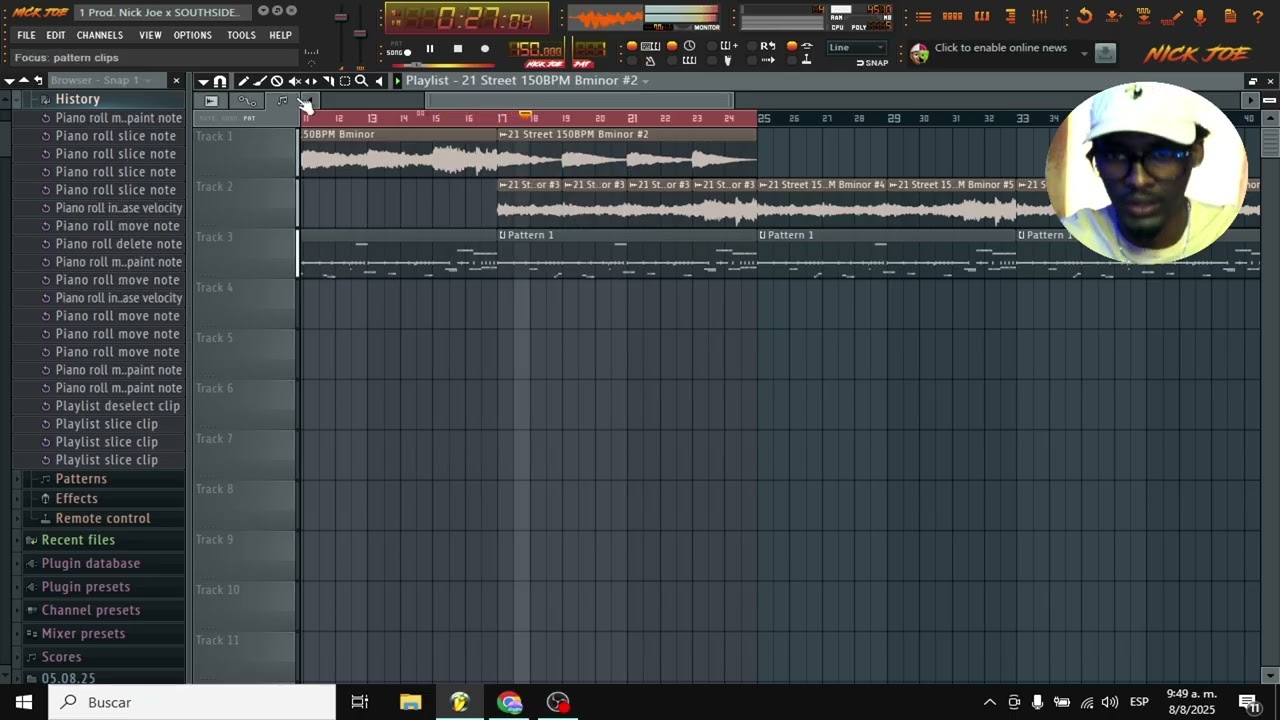Toggle the first orange LED in recording panel
The image size is (1280, 720).
click(632, 46)
